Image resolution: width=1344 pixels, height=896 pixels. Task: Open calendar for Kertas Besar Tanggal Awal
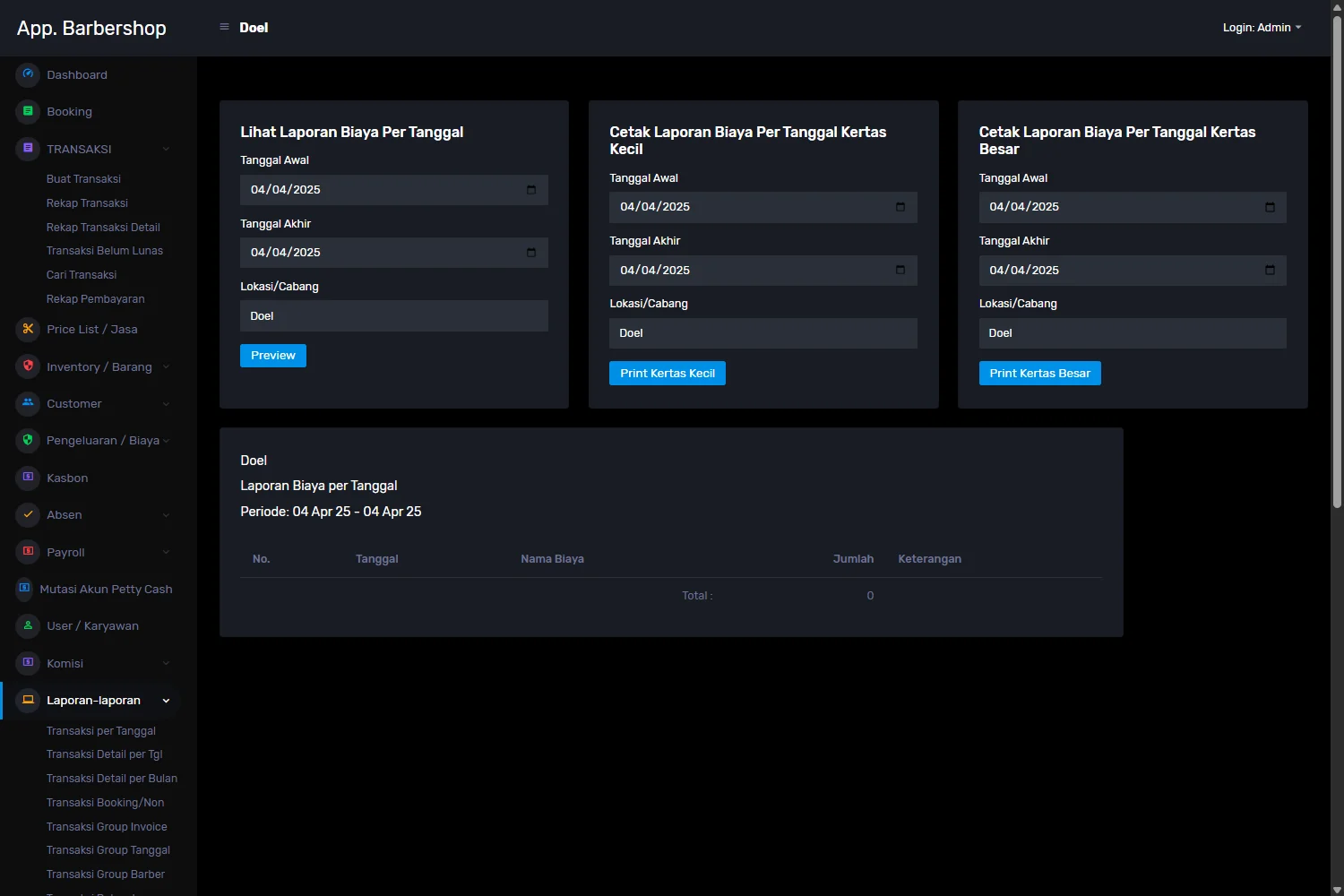click(1270, 207)
